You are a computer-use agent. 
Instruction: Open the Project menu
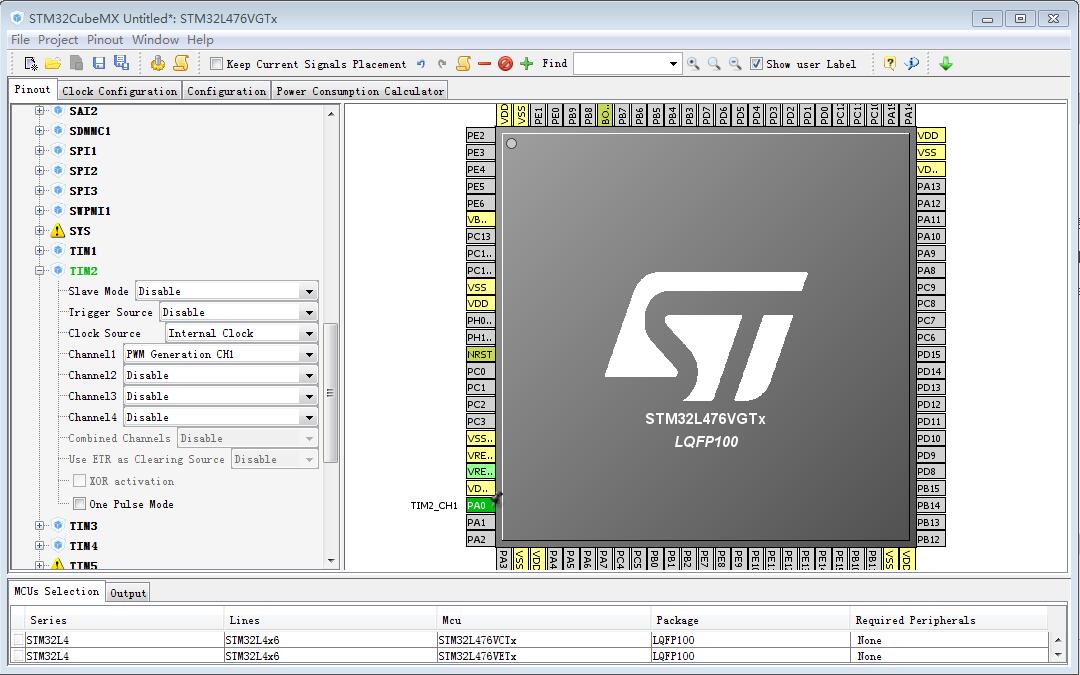[58, 40]
